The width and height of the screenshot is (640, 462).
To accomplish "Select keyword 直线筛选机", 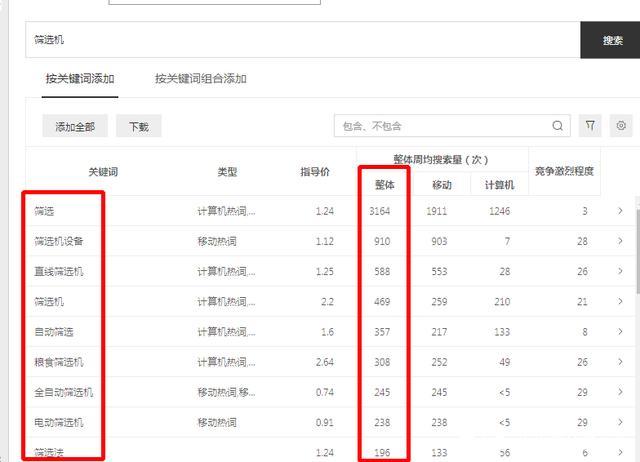I will pyautogui.click(x=59, y=271).
